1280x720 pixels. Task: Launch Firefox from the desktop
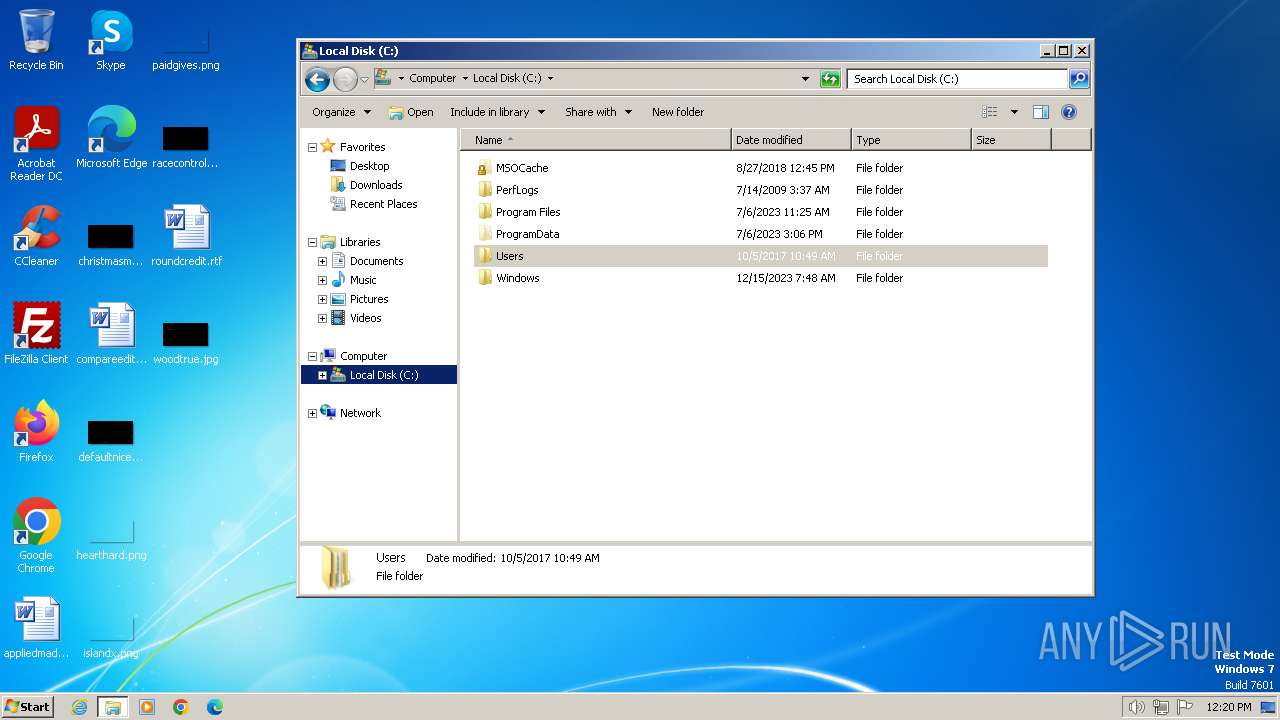[x=36, y=432]
